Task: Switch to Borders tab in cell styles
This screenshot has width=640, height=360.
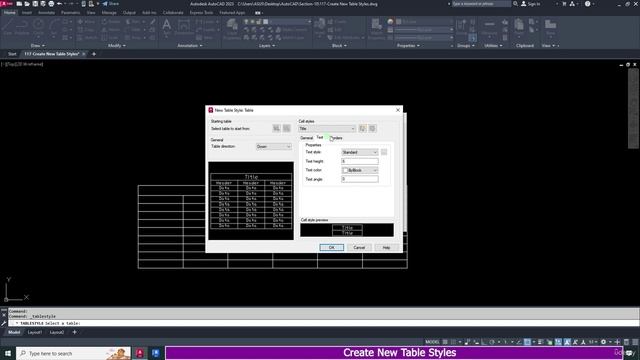Action: pyautogui.click(x=336, y=138)
